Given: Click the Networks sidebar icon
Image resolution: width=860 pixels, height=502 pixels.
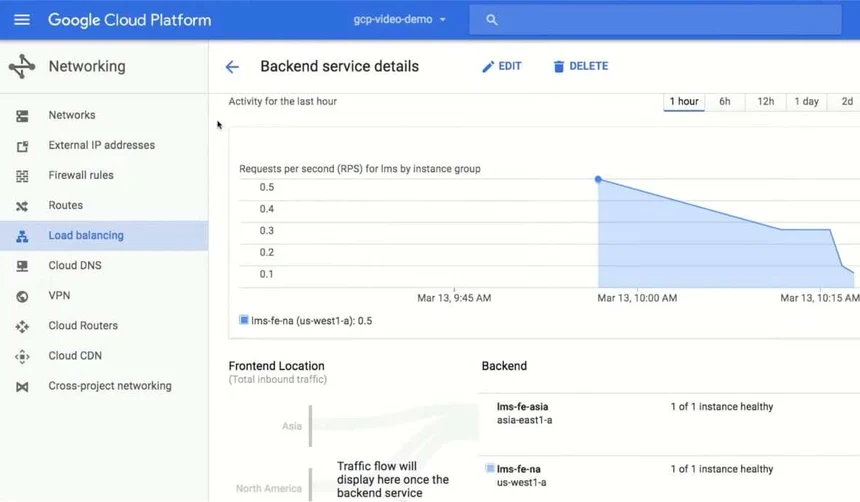Looking at the screenshot, I should [x=22, y=116].
